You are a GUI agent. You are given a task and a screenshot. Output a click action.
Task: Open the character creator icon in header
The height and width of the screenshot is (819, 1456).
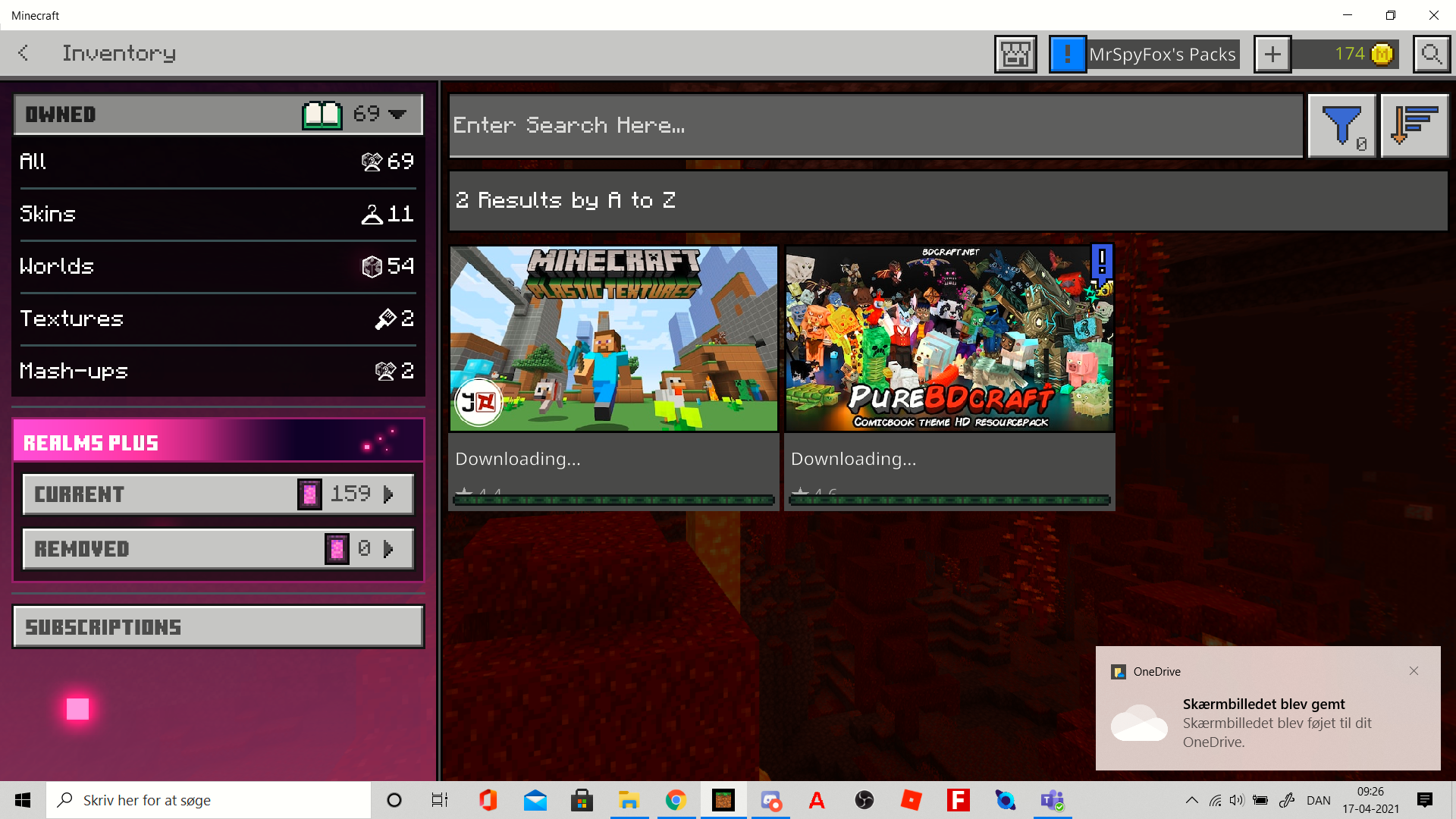point(1015,55)
